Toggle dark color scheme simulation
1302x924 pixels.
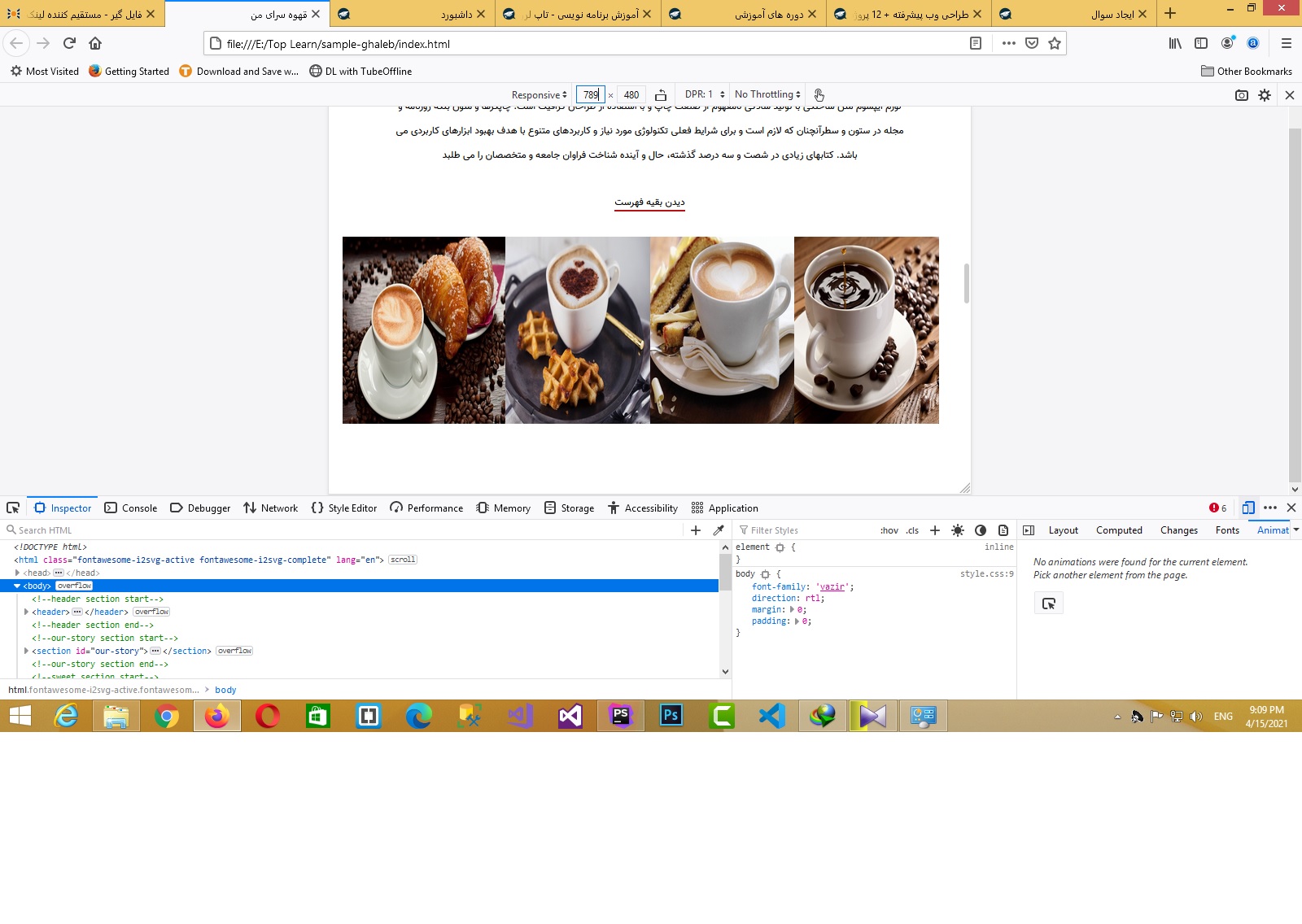click(981, 530)
